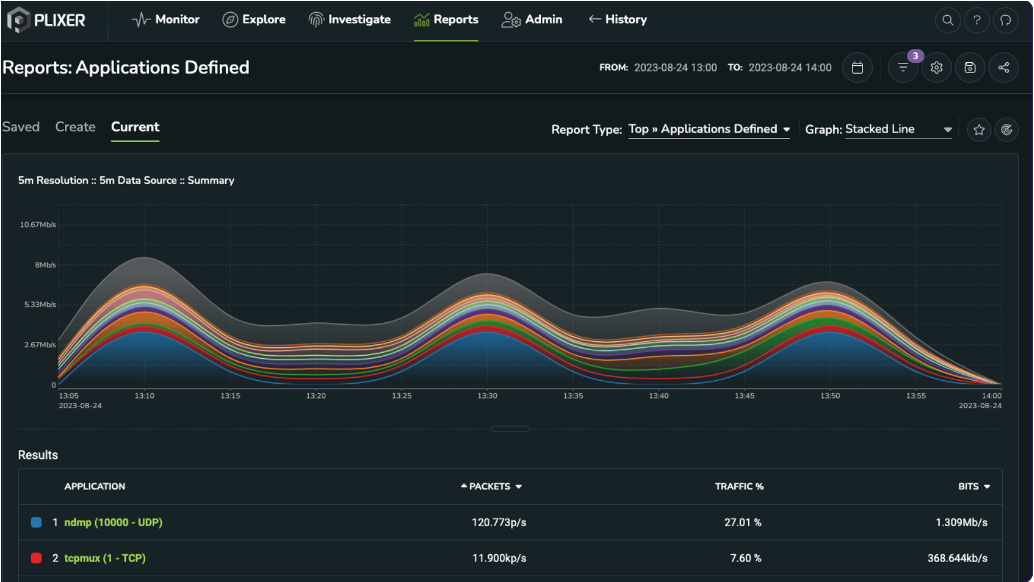Open the Report Type dropdown
This screenshot has width=1034, height=582.
click(x=709, y=128)
